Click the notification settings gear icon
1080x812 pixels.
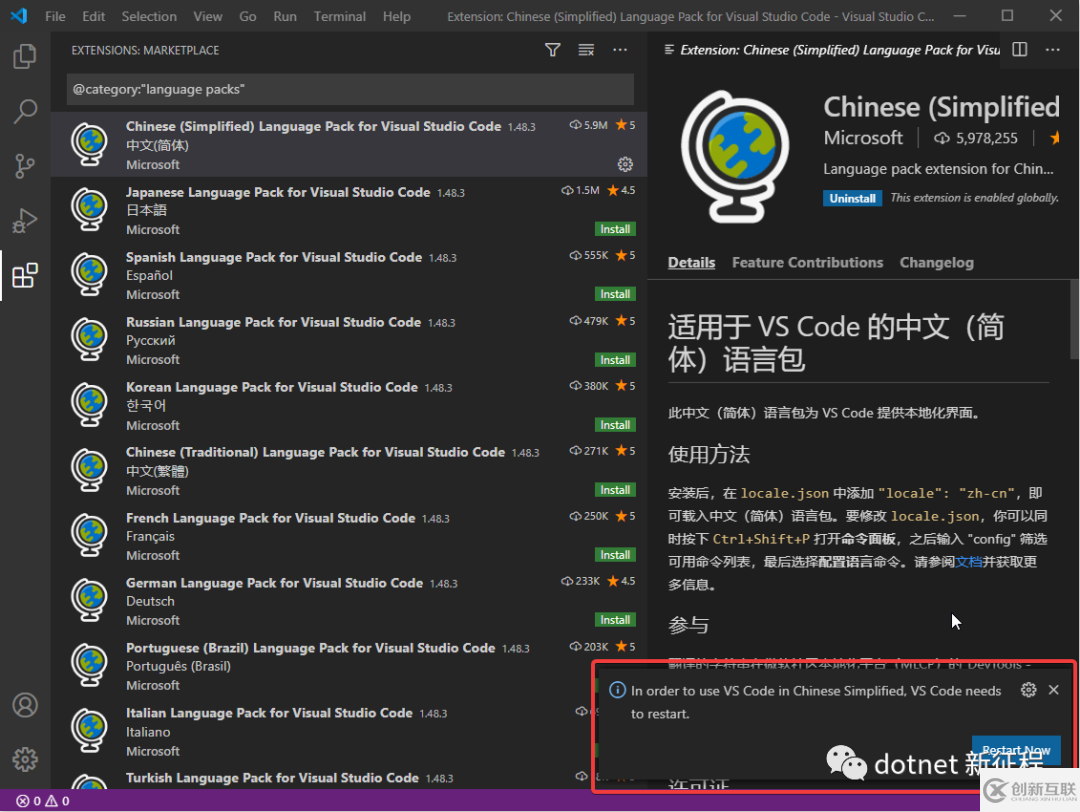point(1028,690)
